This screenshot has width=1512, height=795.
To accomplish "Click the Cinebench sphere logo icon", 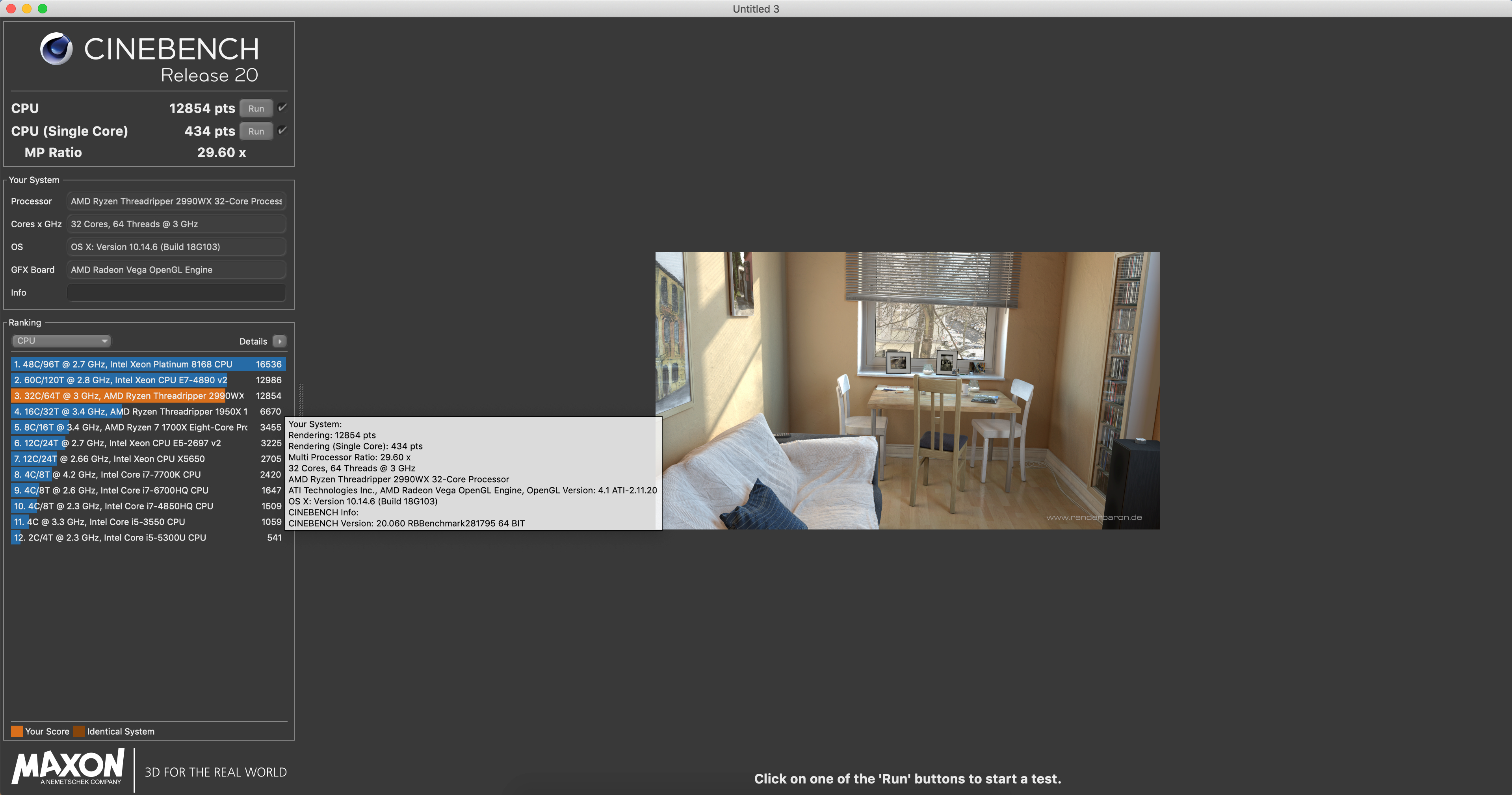I will [x=56, y=49].
